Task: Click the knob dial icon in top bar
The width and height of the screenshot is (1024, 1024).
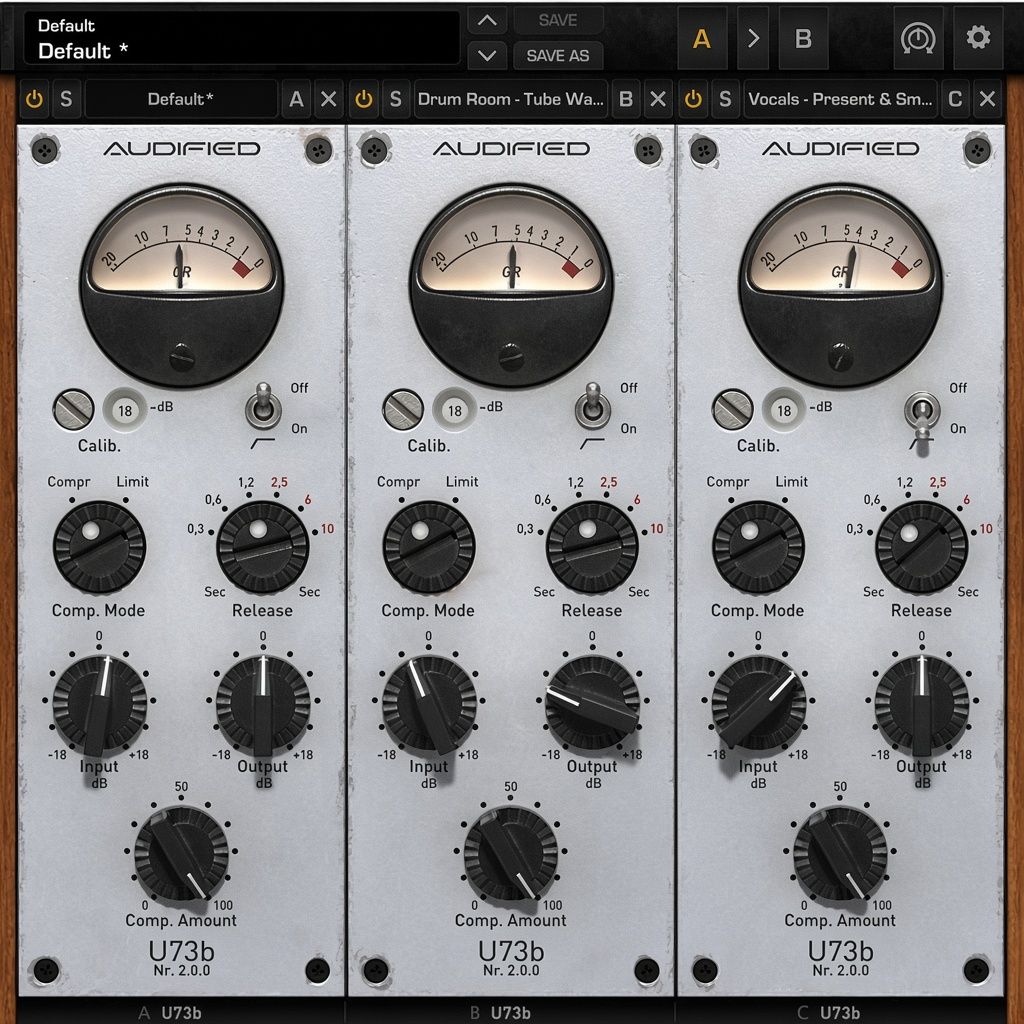Action: tap(918, 39)
